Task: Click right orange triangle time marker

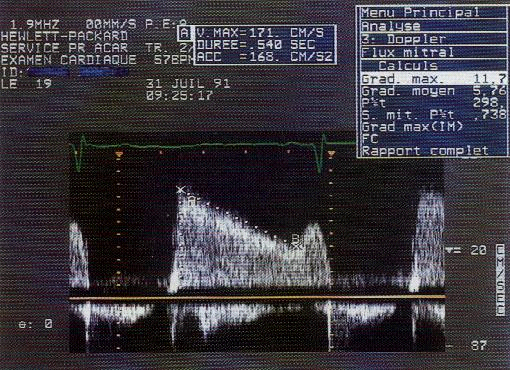Action: (x=331, y=154)
